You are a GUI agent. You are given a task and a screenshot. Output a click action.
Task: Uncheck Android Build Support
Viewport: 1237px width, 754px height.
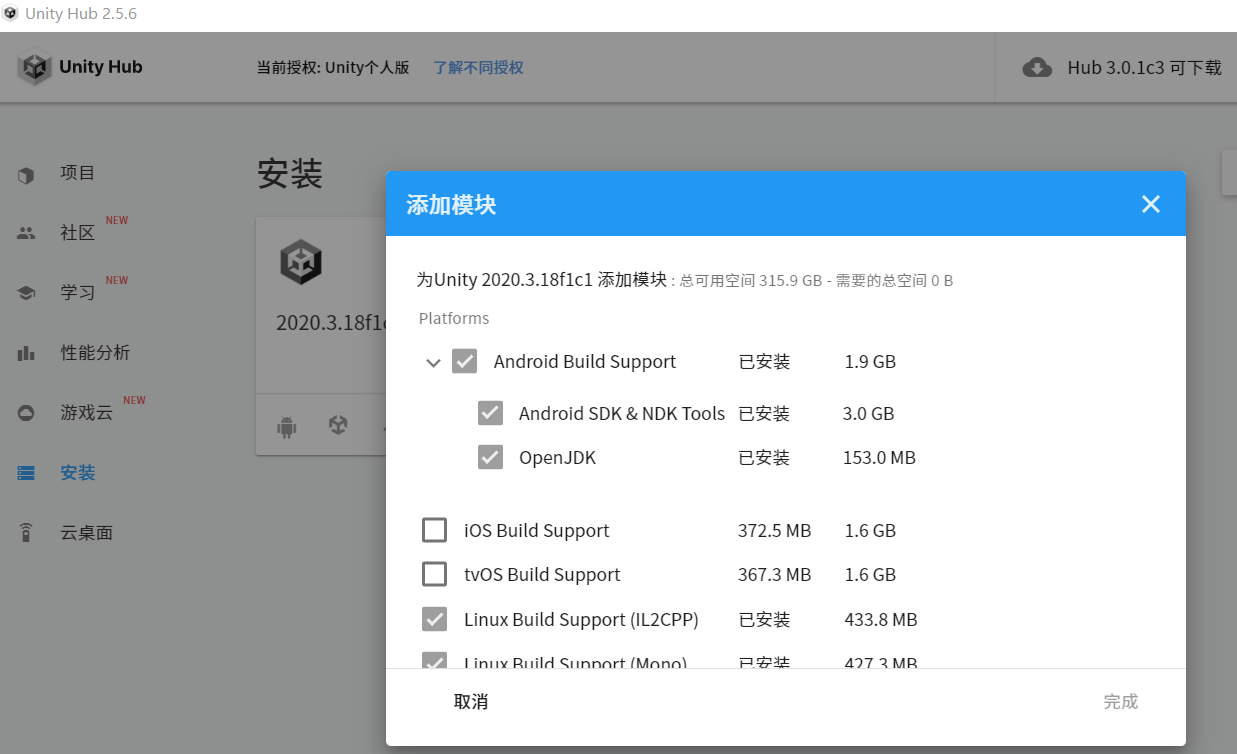click(464, 361)
